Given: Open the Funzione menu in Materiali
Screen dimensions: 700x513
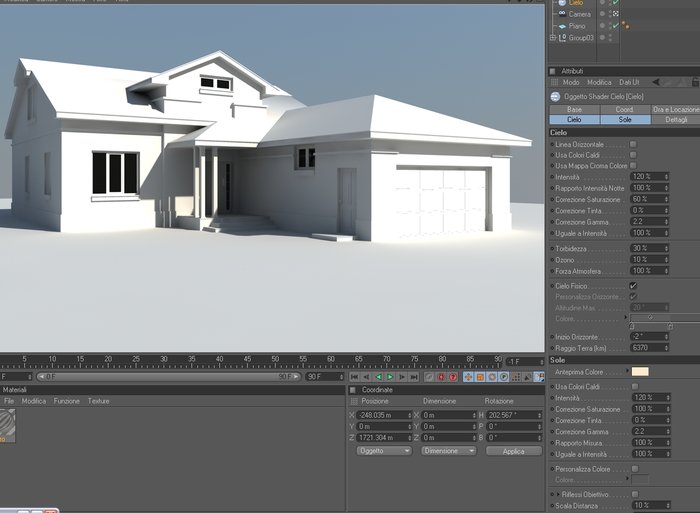Looking at the screenshot, I should coord(67,401).
